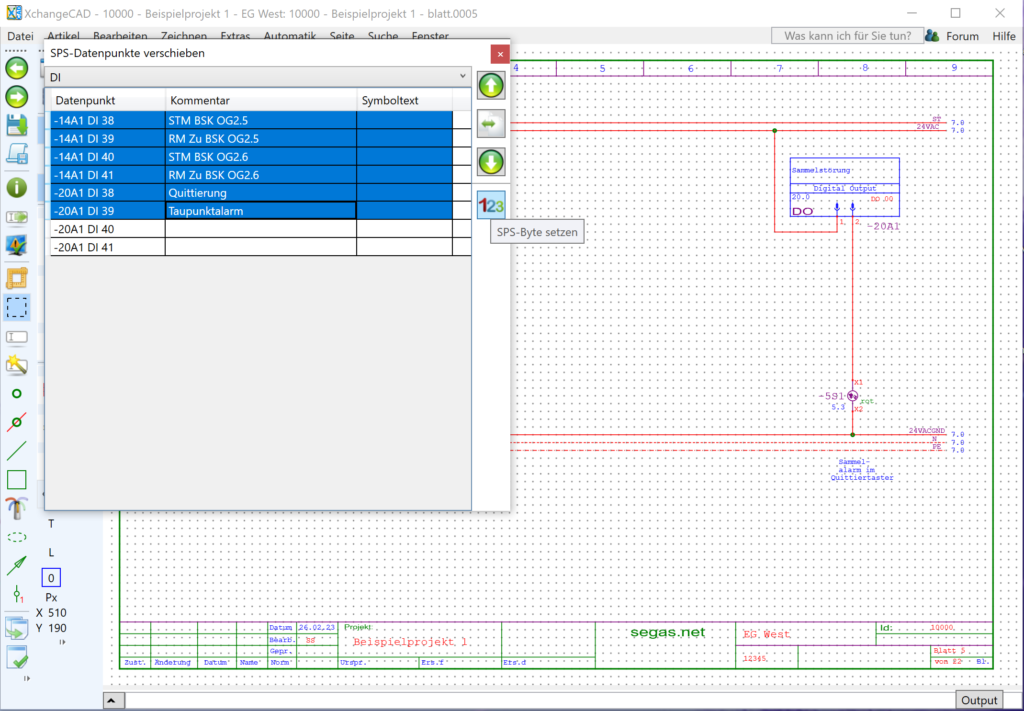Click the swap horizontal arrows button

pyautogui.click(x=491, y=123)
